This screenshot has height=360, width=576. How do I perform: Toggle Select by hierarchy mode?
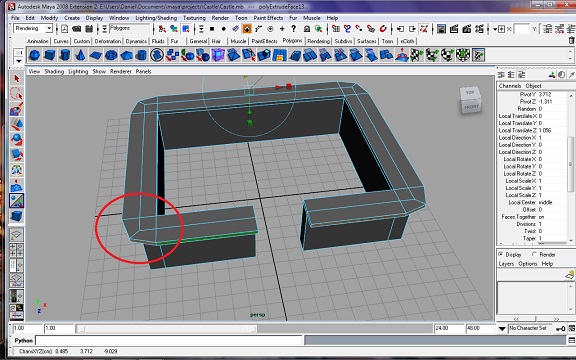(162, 29)
